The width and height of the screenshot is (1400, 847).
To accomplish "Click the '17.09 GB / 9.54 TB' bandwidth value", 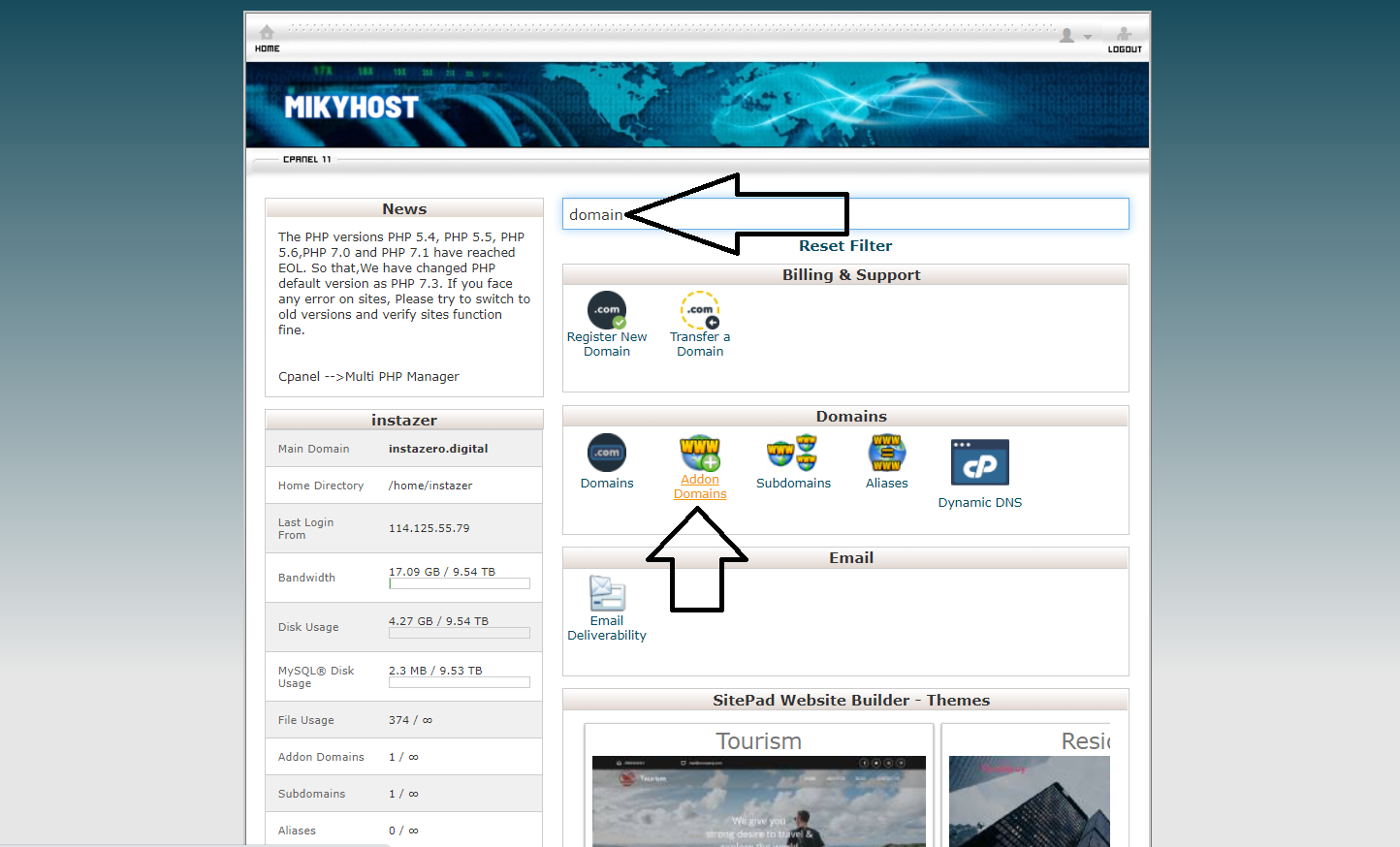I will (442, 572).
